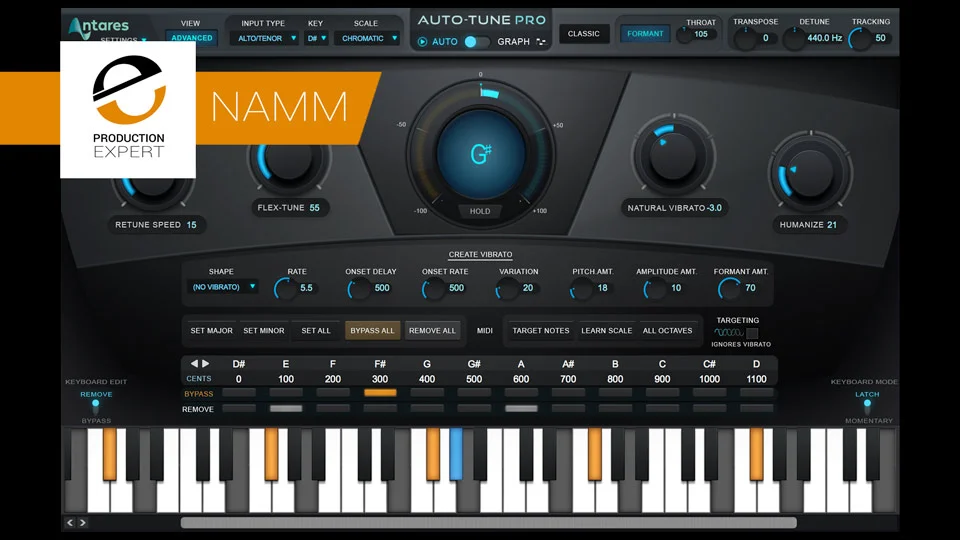
Task: Toggle MIDI Target Notes
Action: point(541,331)
